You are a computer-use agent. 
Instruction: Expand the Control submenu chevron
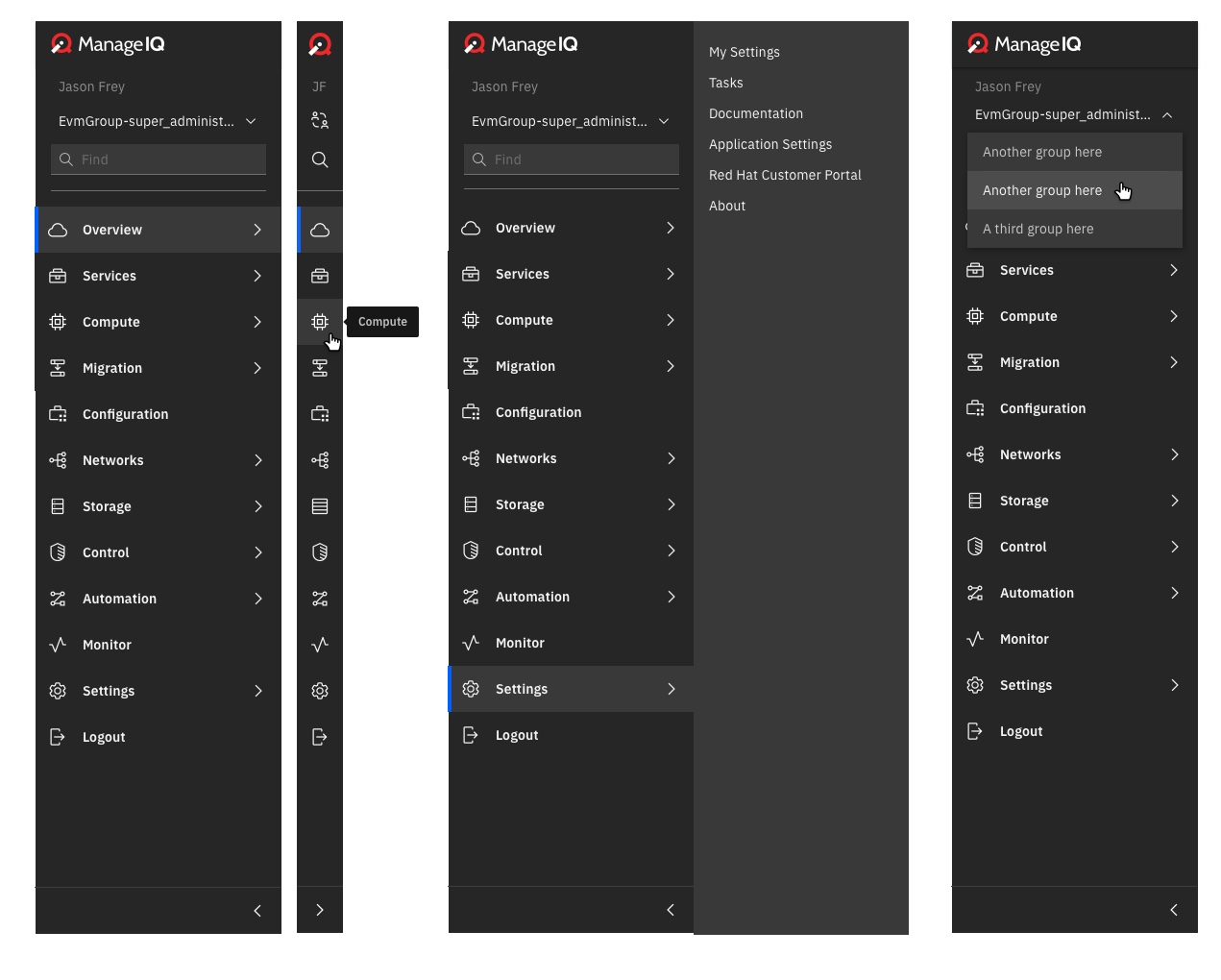click(x=257, y=552)
